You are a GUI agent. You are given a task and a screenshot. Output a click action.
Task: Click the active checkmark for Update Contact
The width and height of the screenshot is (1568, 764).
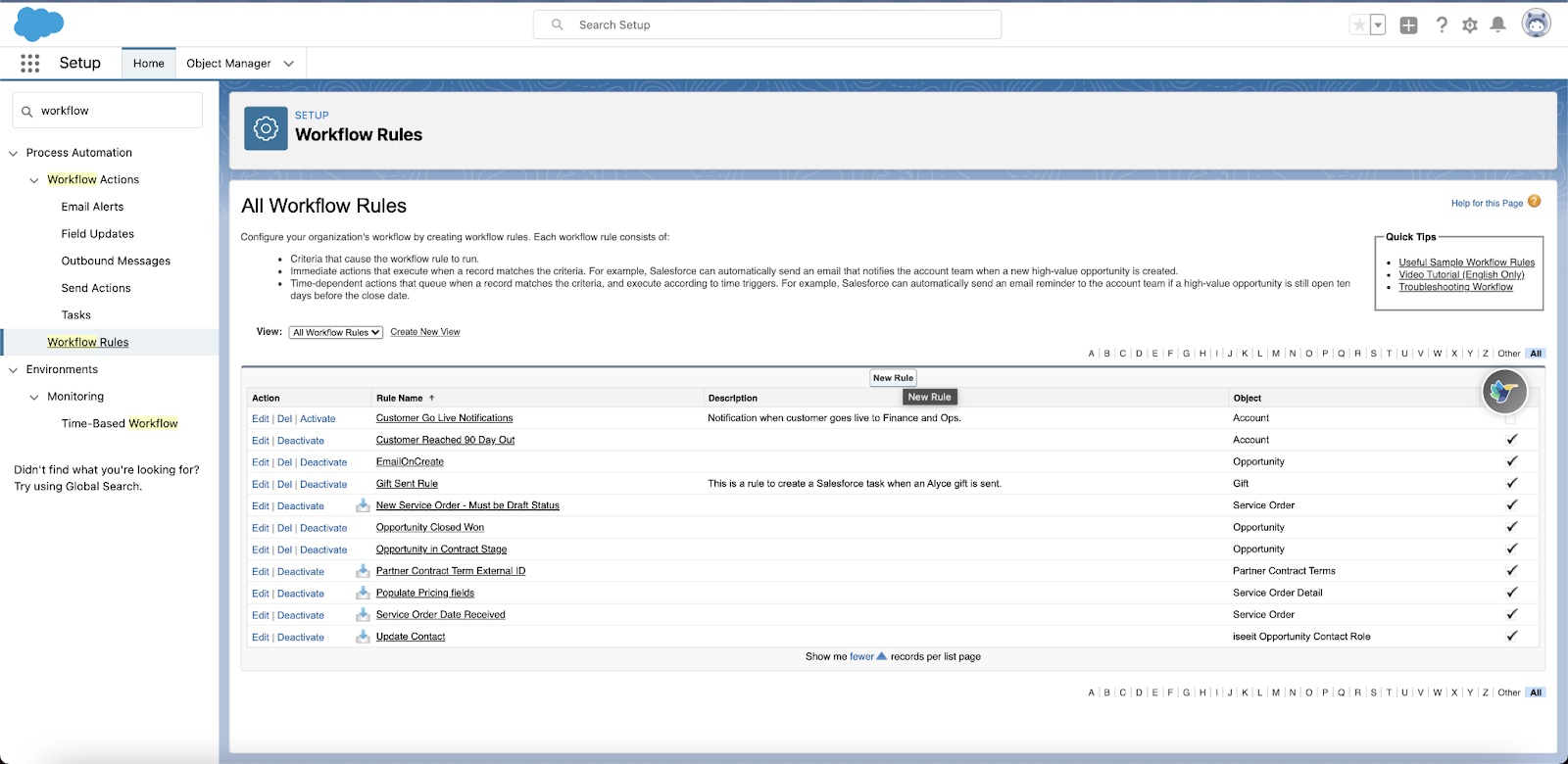tap(1512, 636)
